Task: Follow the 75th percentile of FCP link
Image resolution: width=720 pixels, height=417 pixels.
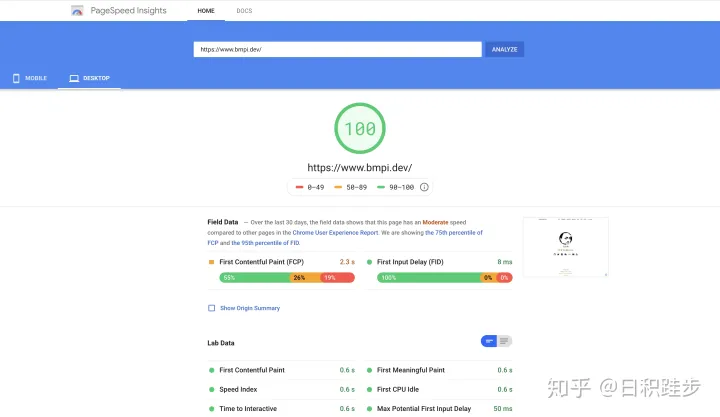Action: click(x=345, y=238)
